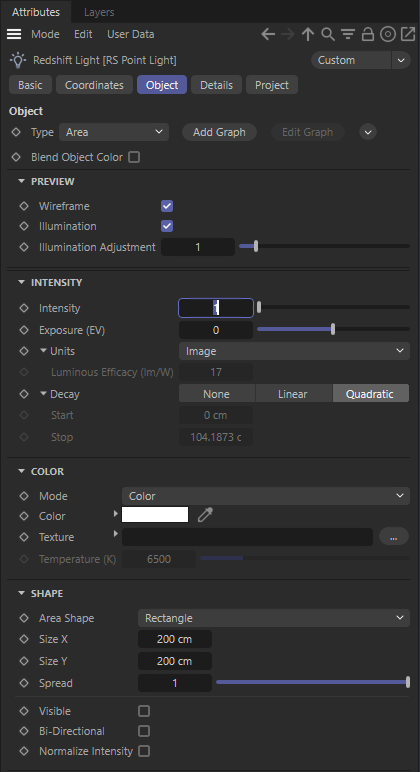Click the up arrow navigation icon
Image resolution: width=420 pixels, height=772 pixels.
coord(308,34)
